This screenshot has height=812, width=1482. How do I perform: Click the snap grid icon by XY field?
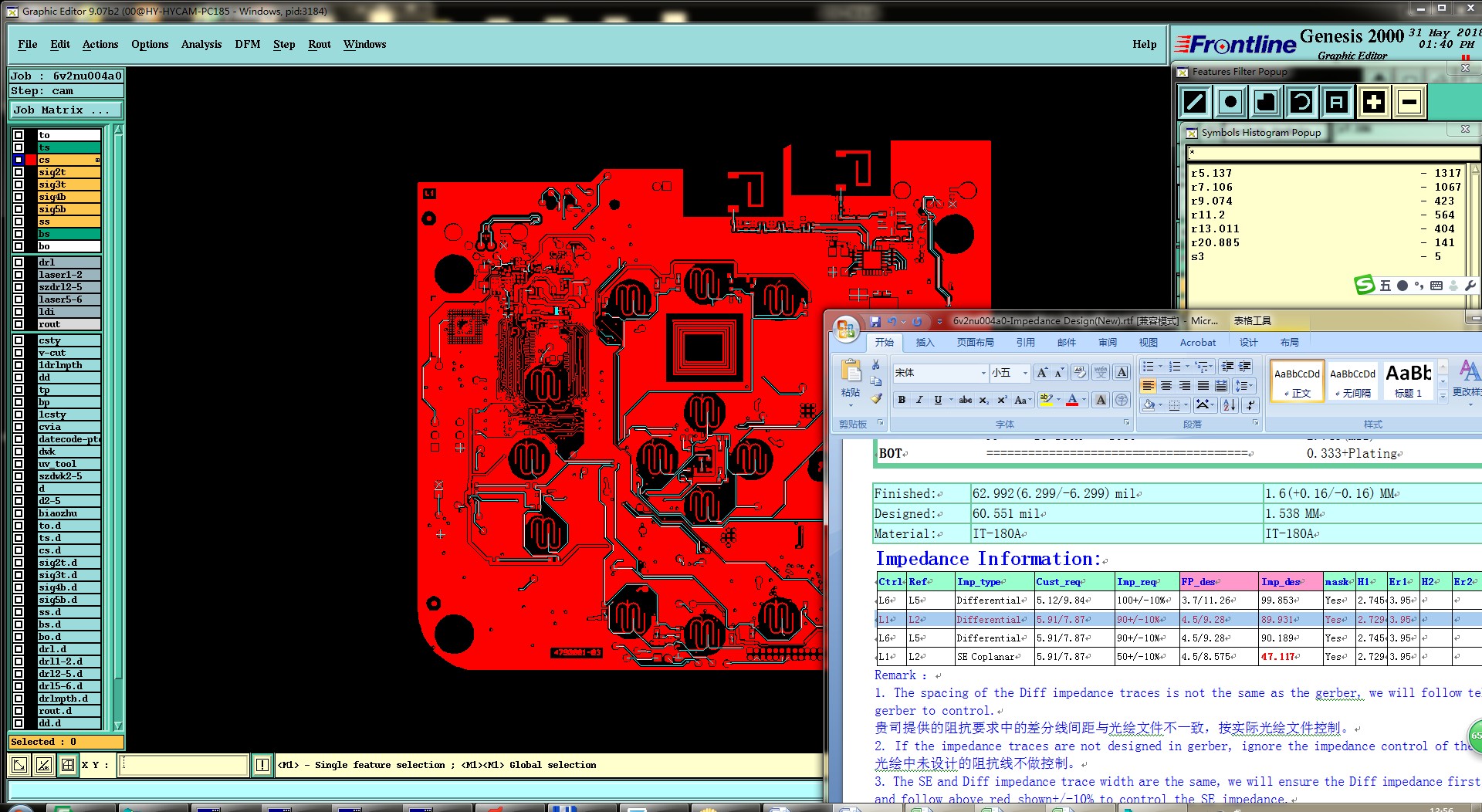68,765
